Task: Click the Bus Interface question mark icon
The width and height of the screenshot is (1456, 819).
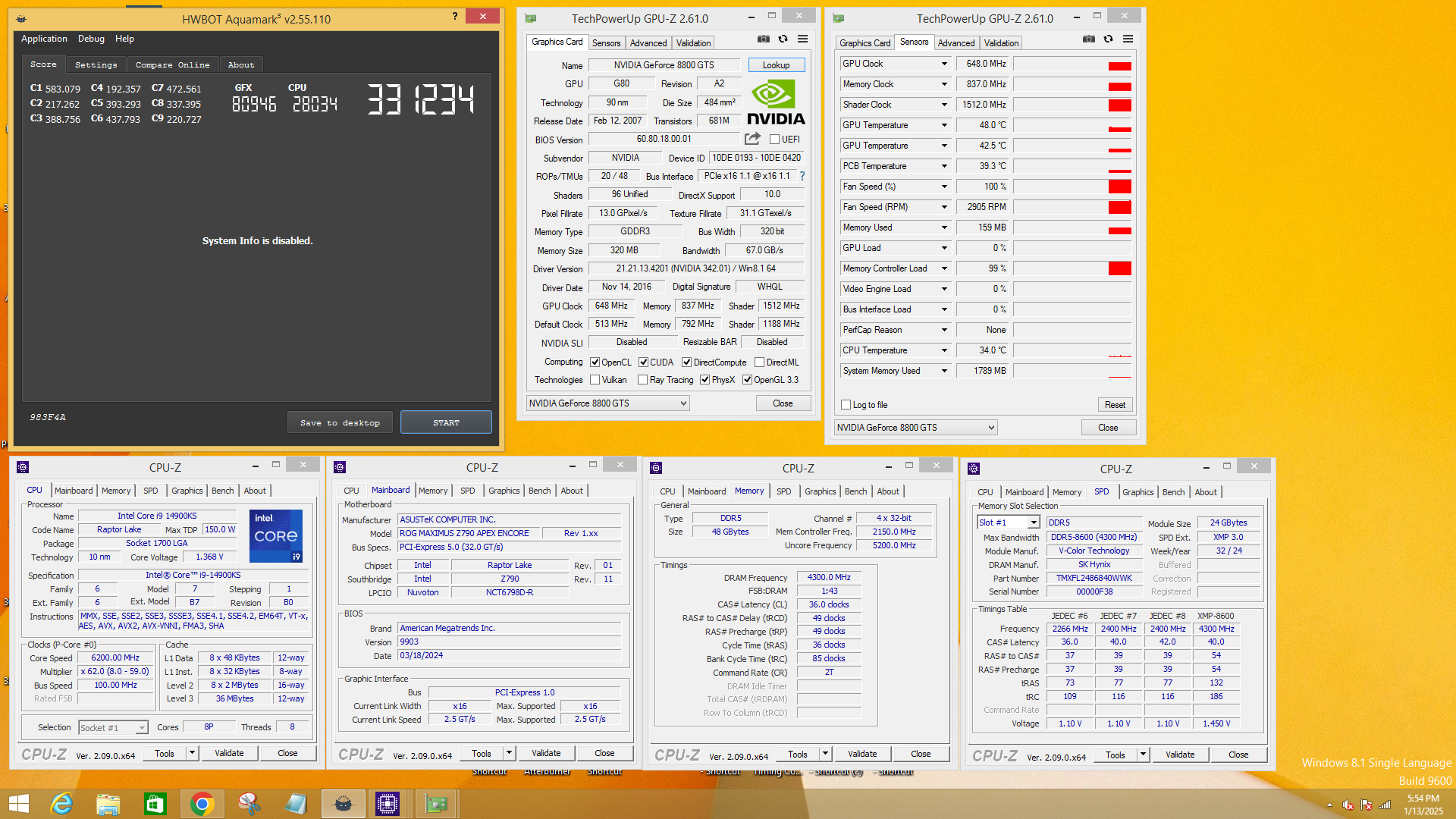Action: pos(802,176)
